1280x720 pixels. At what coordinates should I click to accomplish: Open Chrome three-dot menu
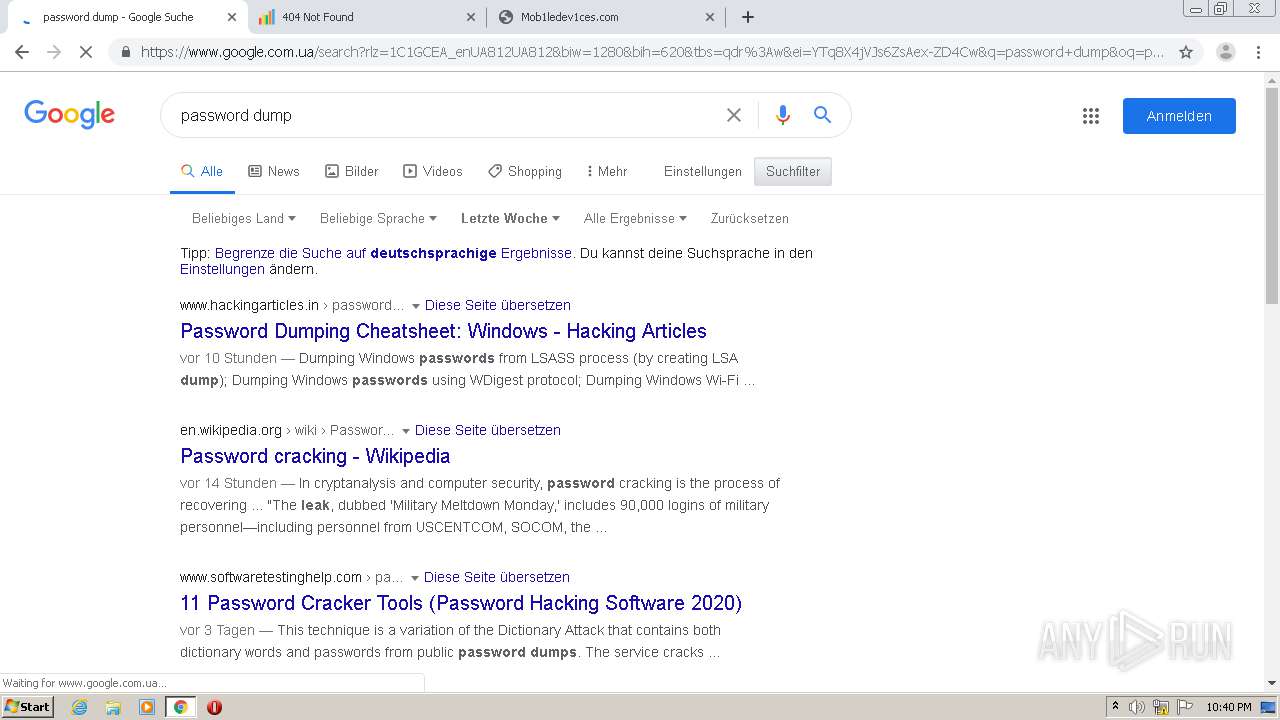pos(1259,52)
